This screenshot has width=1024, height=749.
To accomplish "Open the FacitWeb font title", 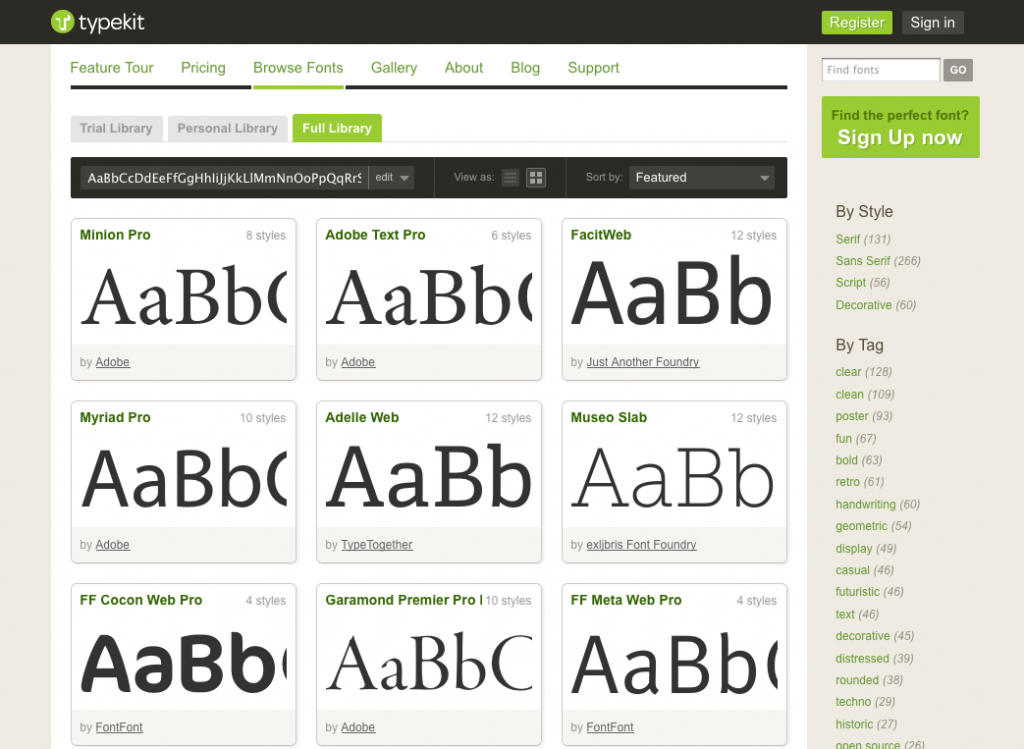I will pos(601,235).
